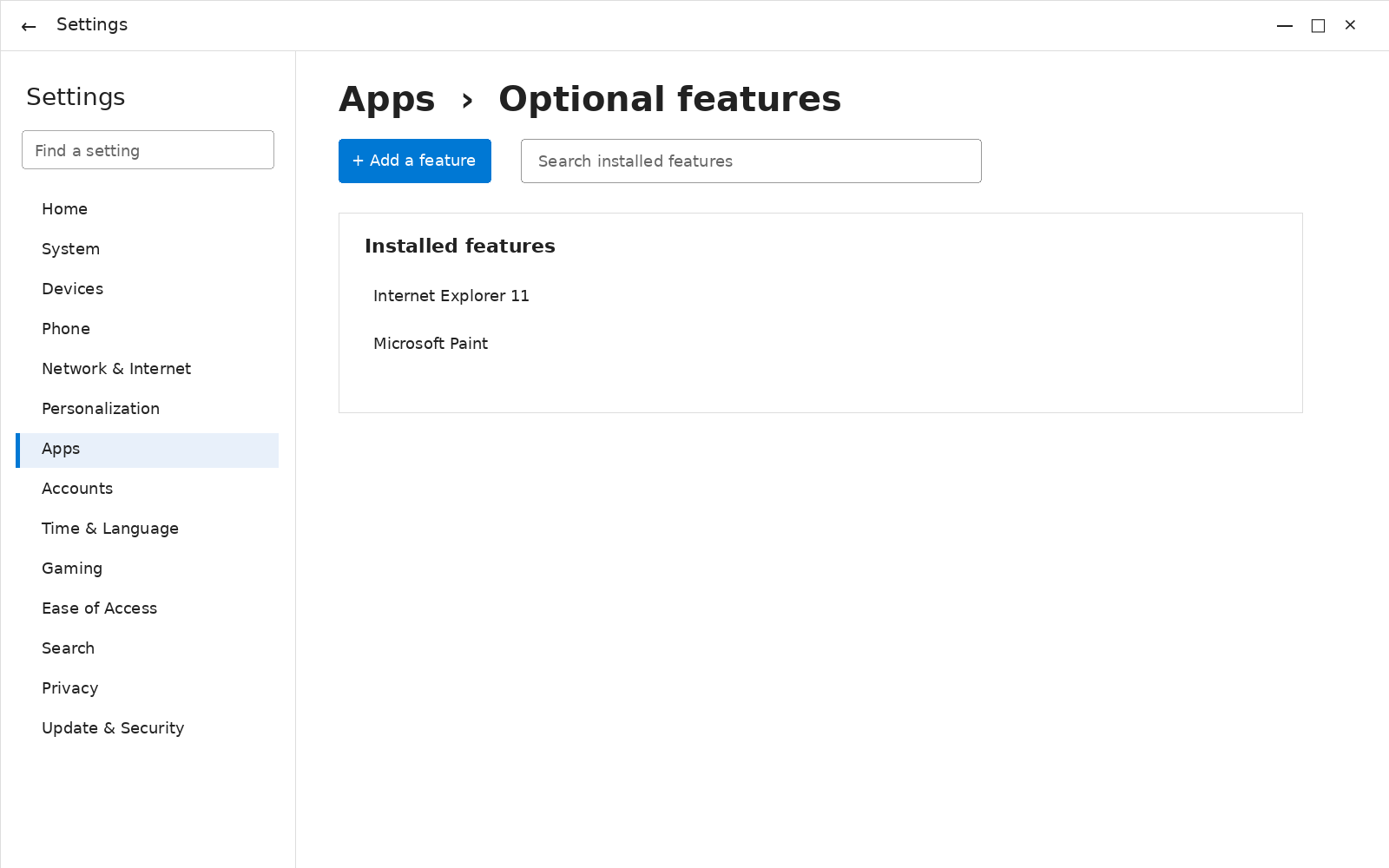Maximize the Settings window
Viewport: 1389px width, 868px height.
coord(1318,26)
